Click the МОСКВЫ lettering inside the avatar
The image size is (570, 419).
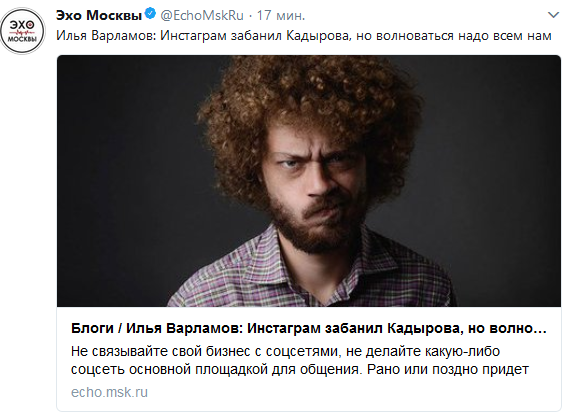point(22,40)
